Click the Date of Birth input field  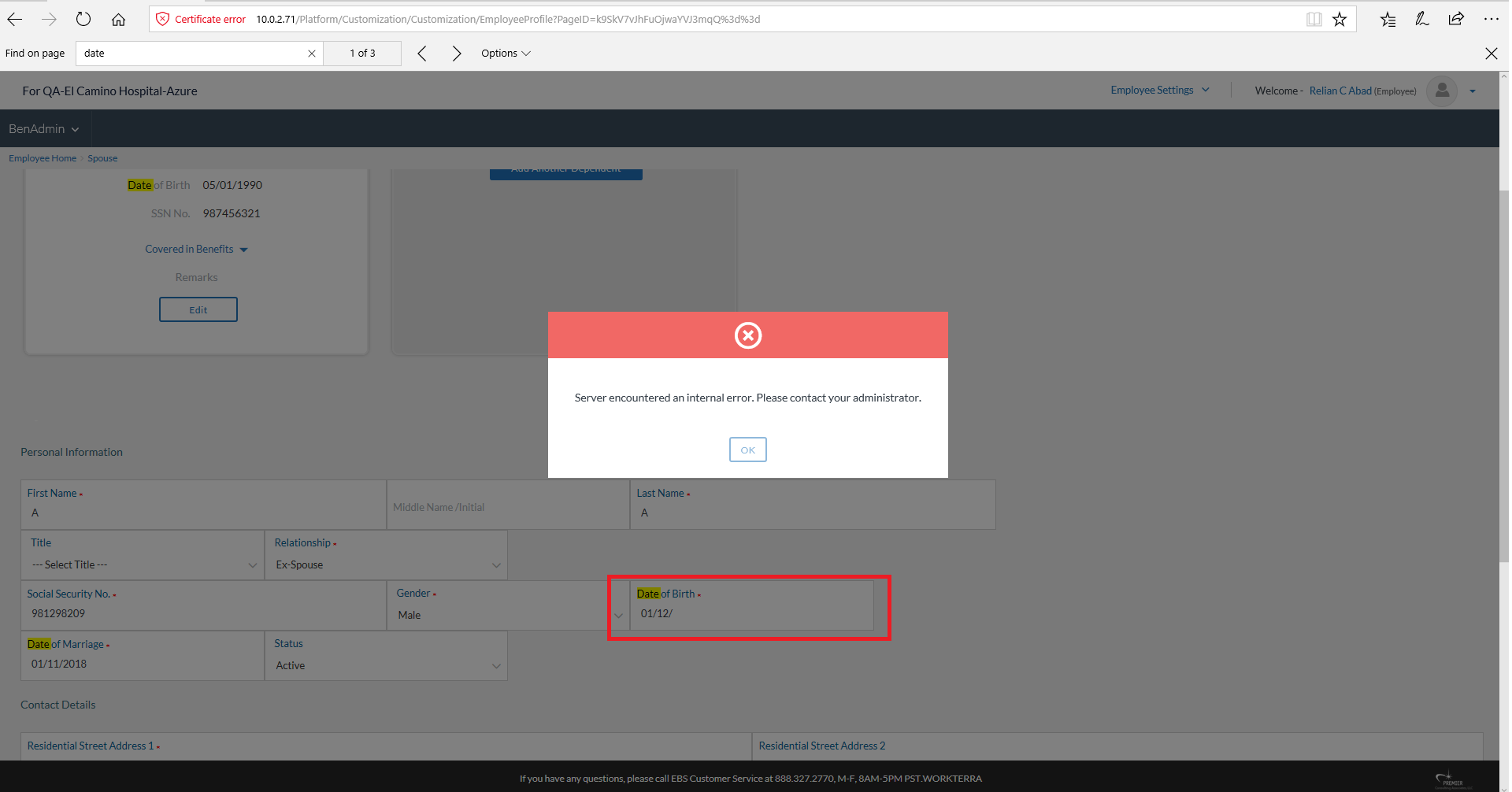[751, 613]
